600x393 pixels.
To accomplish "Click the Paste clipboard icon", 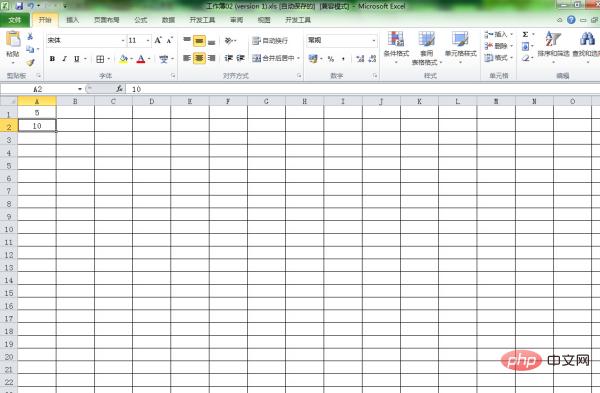I will point(13,40).
